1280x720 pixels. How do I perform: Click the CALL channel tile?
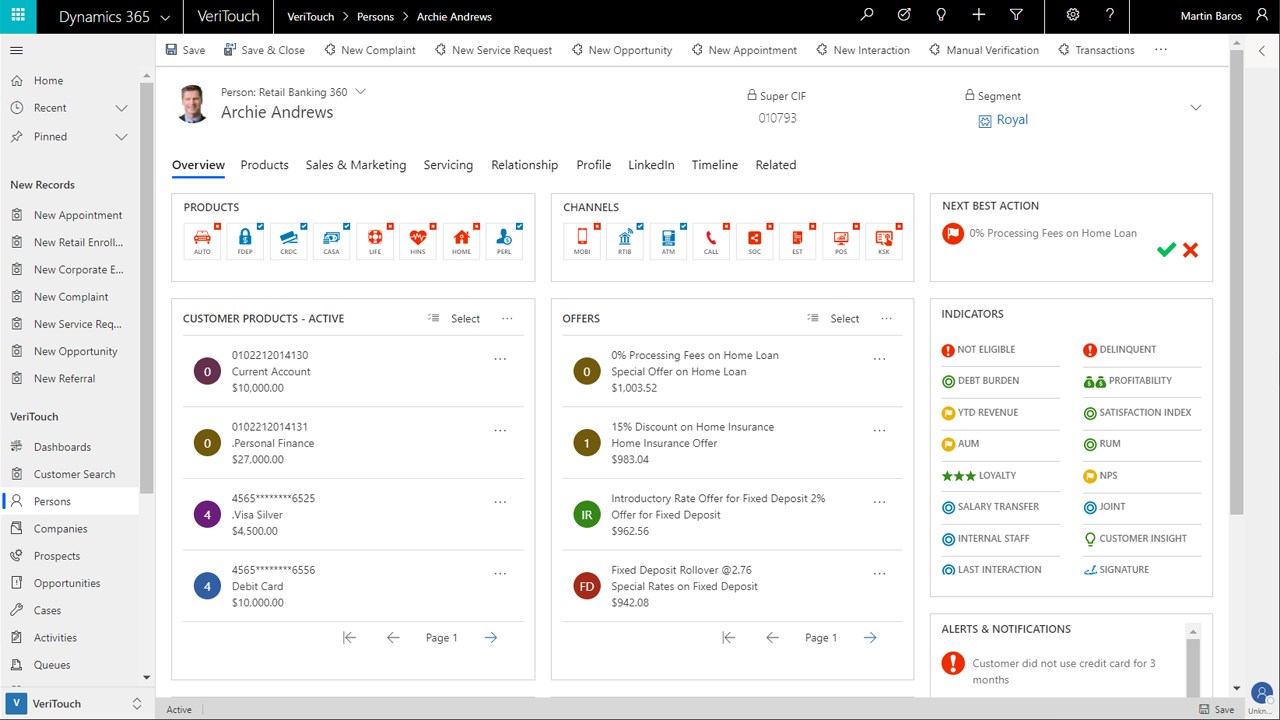[711, 240]
